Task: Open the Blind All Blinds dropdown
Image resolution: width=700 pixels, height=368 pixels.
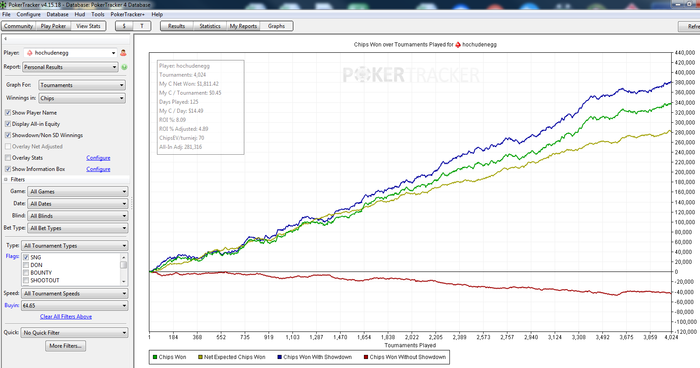Action: [78, 216]
